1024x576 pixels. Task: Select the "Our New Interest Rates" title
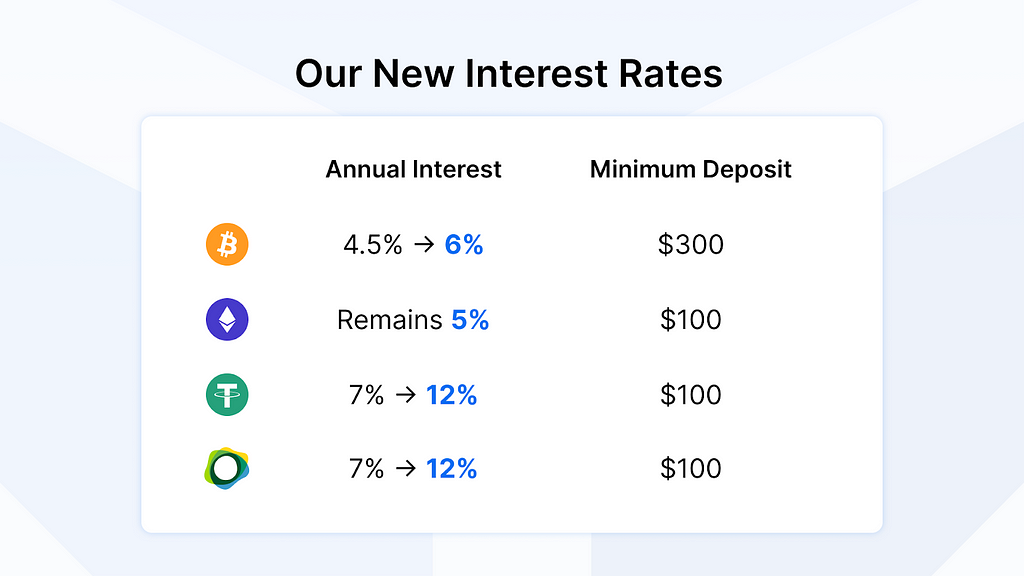(x=509, y=74)
